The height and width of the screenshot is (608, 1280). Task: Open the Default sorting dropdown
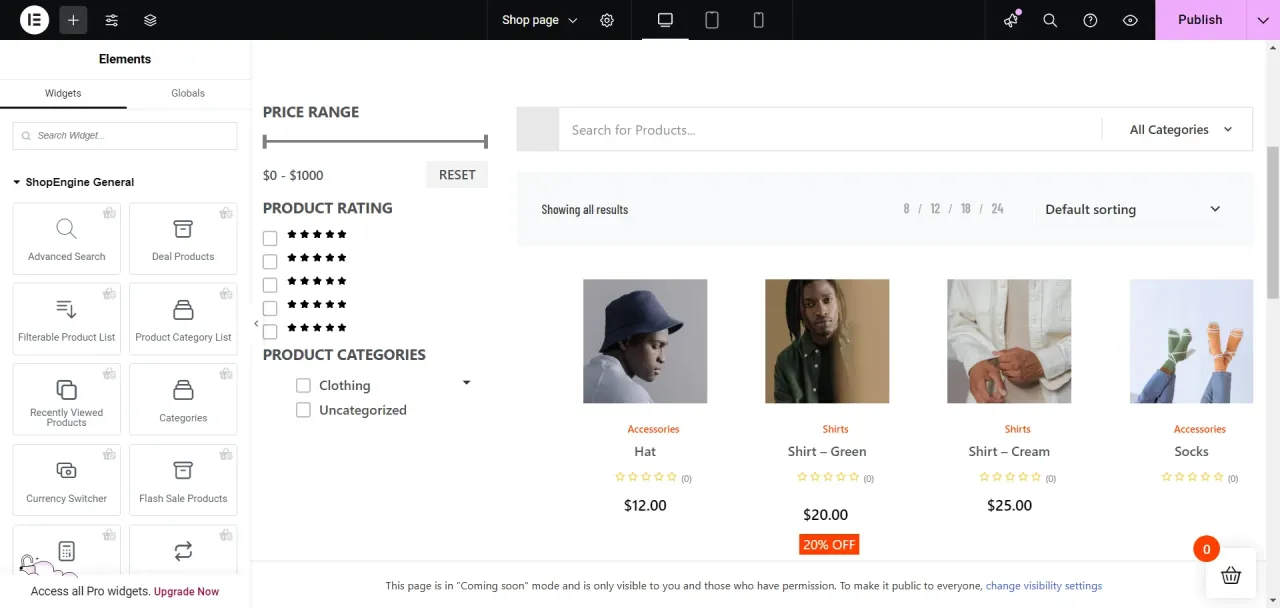click(1132, 210)
